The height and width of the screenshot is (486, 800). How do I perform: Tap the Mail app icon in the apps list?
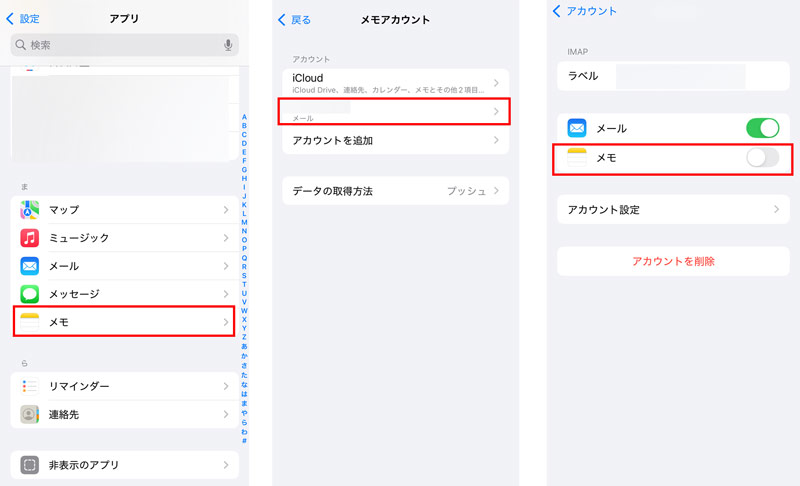(30, 266)
